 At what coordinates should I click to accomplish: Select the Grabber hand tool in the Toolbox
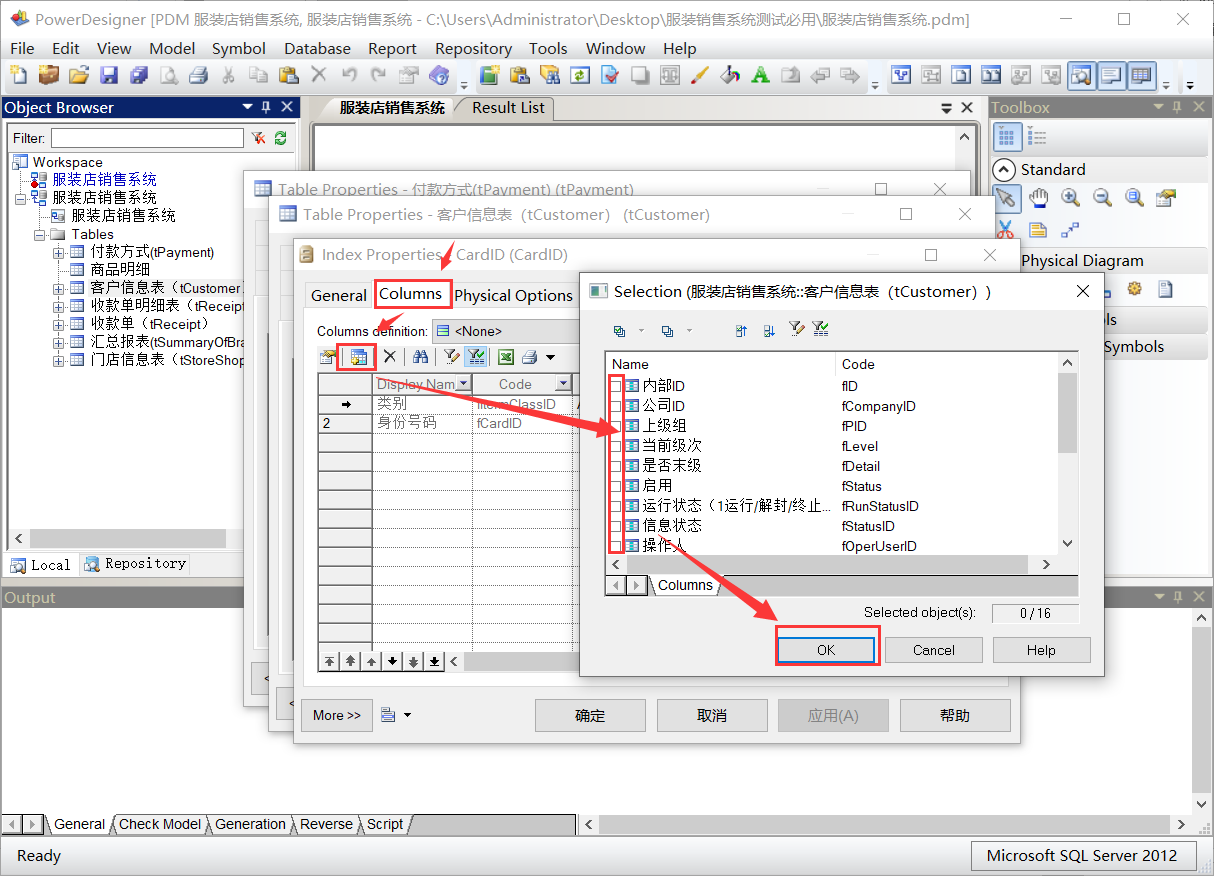point(1038,197)
